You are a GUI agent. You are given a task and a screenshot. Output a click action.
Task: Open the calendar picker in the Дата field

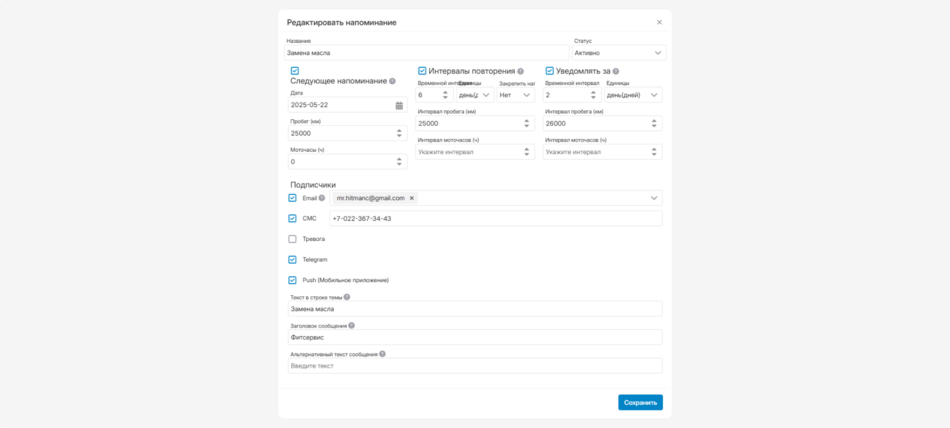pos(399,105)
